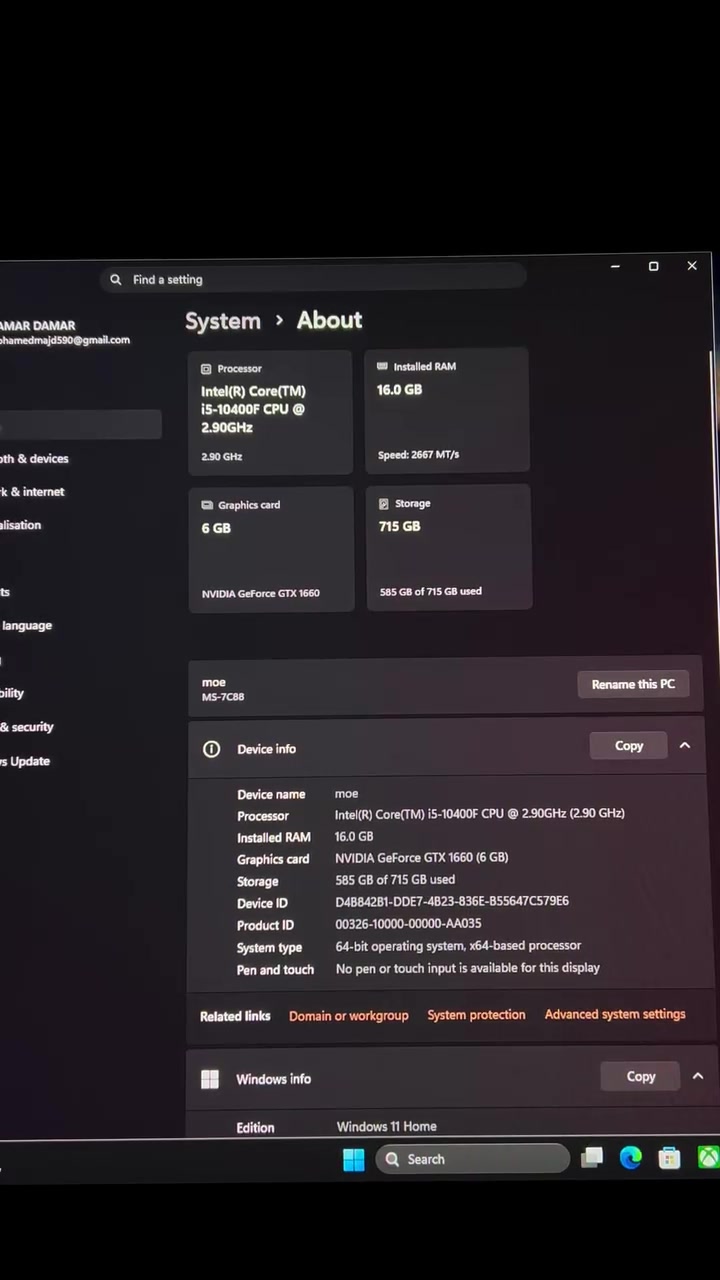
Task: Click the Processor chip icon on its card
Action: coord(206,369)
